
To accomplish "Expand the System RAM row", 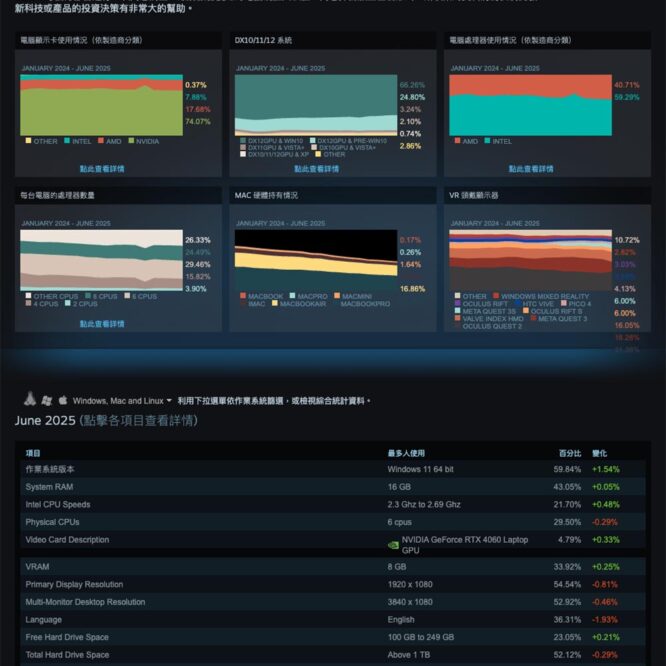I will (x=49, y=487).
